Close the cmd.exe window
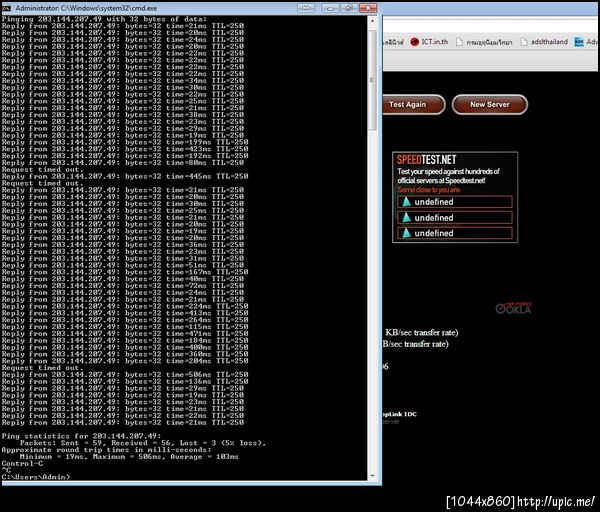Image resolution: width=600 pixels, height=512 pixels. click(x=367, y=8)
